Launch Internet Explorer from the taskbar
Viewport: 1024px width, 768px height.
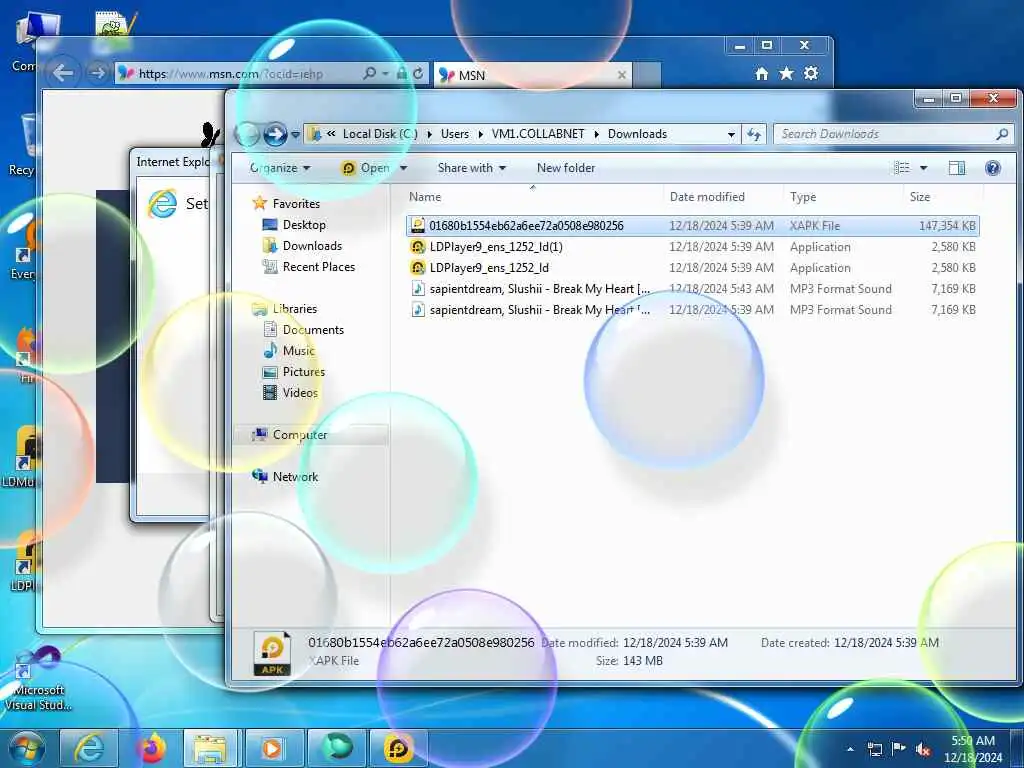click(89, 748)
